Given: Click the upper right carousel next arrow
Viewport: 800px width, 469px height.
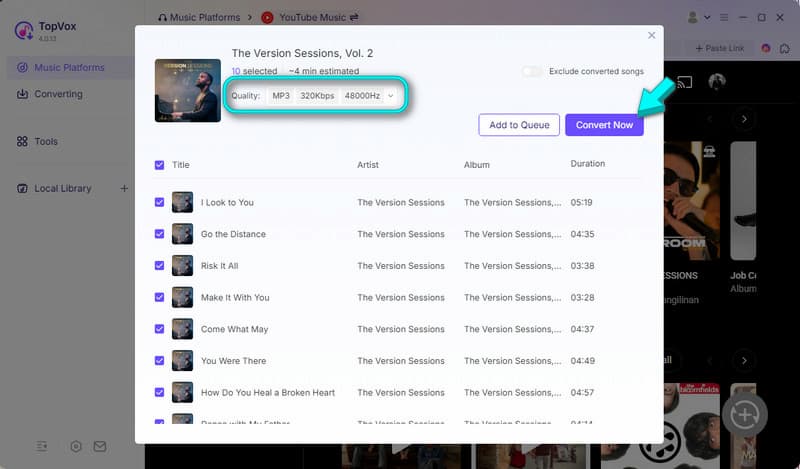Looking at the screenshot, I should point(744,119).
